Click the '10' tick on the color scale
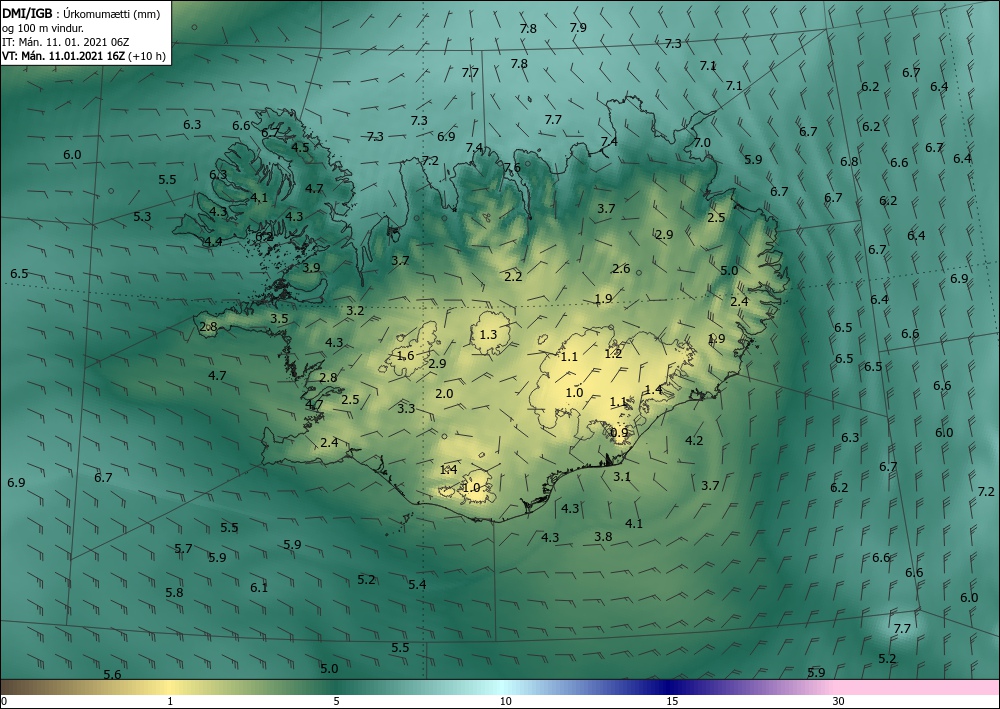Viewport: 1000px width, 709px height. [505, 701]
